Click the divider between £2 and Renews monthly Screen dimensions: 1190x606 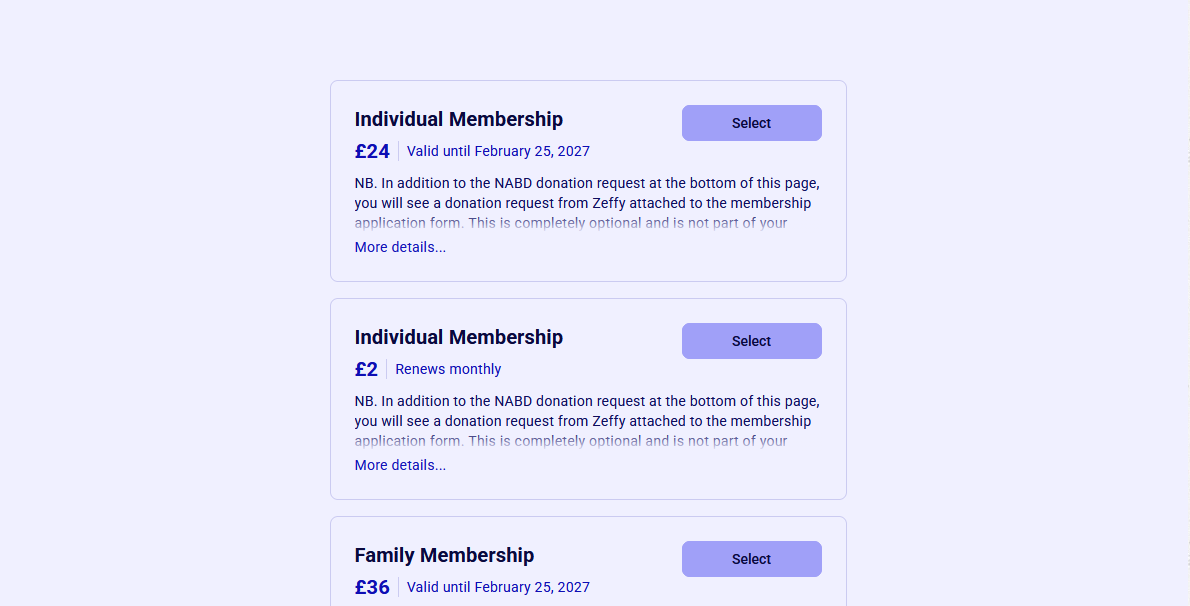(x=387, y=369)
